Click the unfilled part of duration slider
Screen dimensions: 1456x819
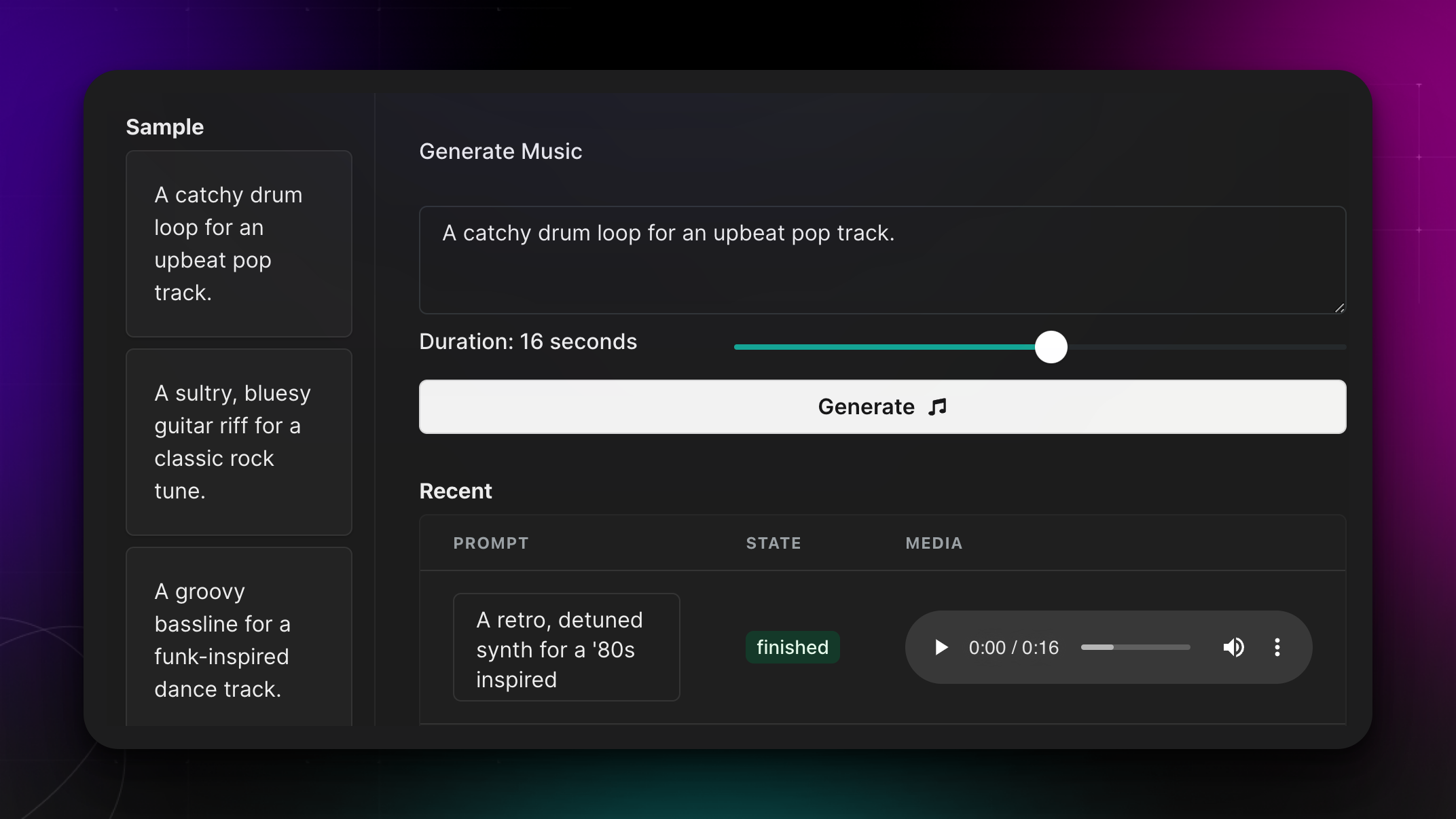coord(1209,347)
